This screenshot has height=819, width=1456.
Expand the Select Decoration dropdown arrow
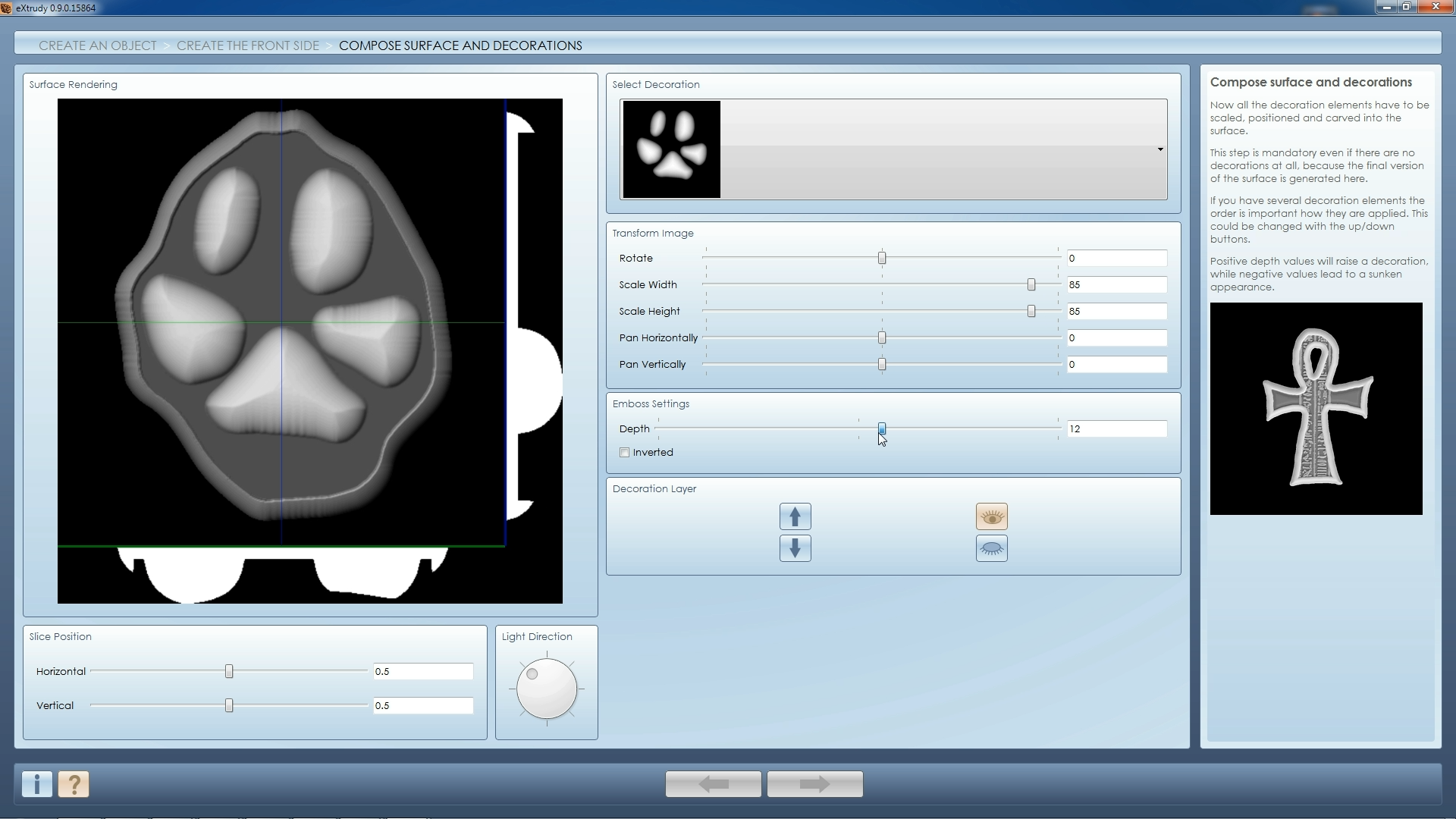[1159, 149]
